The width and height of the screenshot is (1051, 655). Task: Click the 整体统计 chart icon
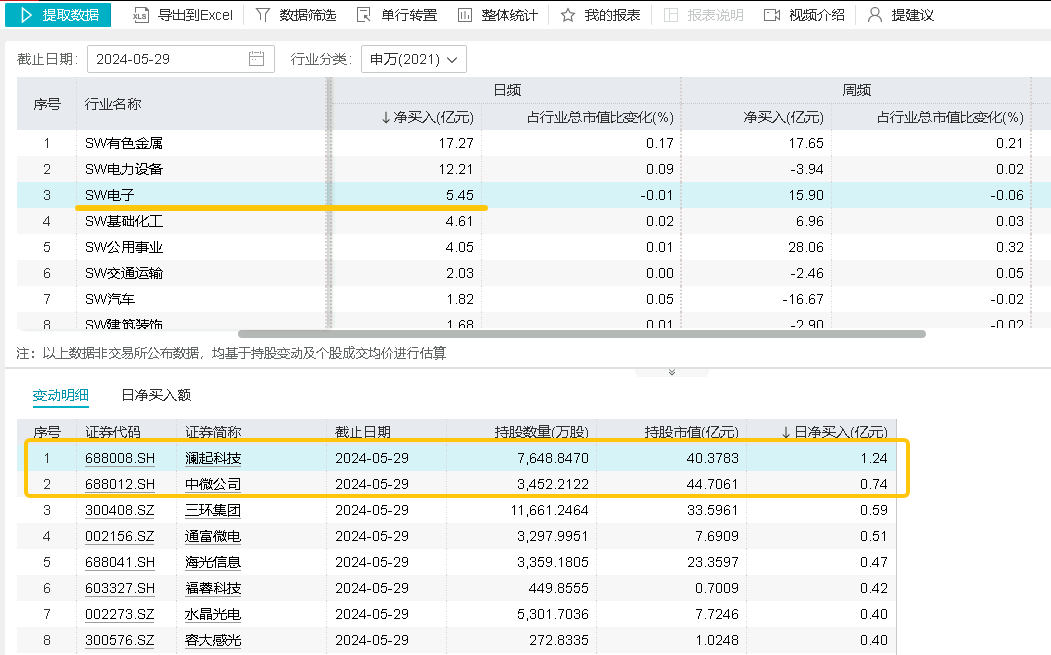click(x=465, y=15)
